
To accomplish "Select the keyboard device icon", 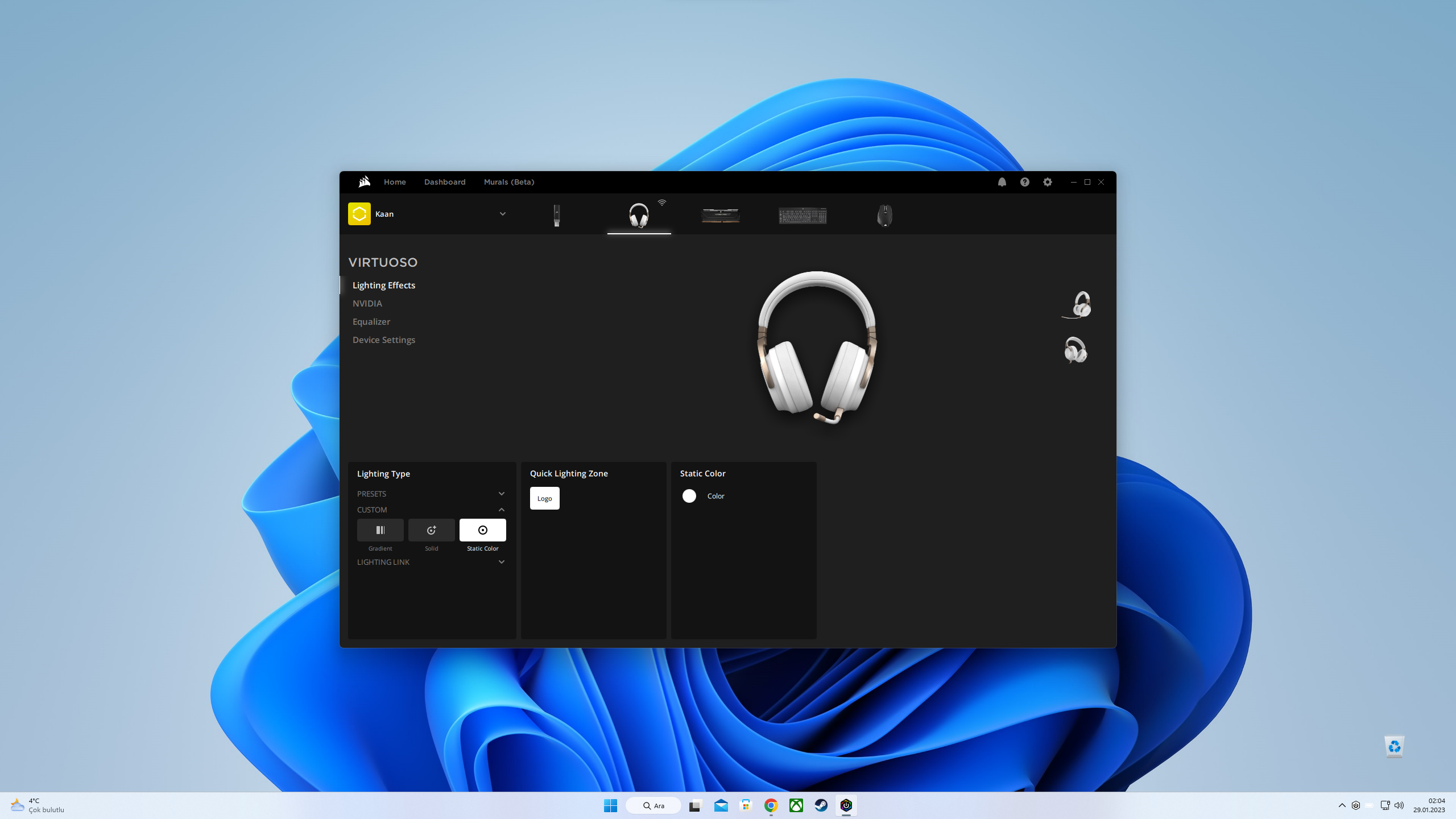I will (x=803, y=216).
